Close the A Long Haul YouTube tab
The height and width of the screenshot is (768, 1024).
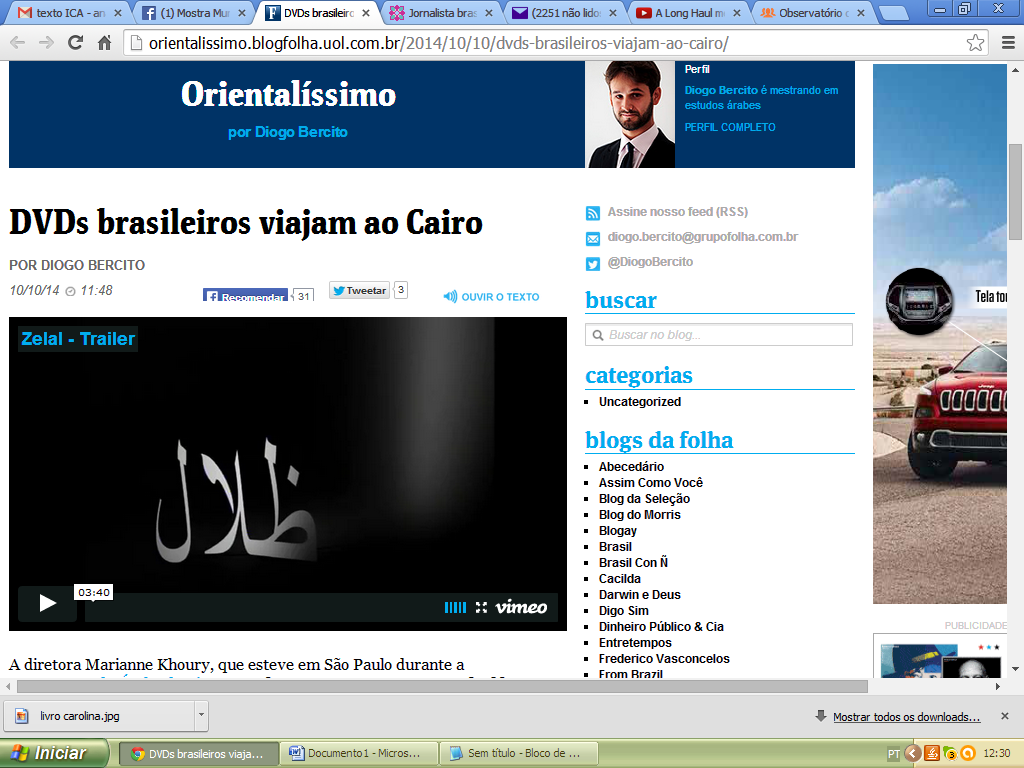(737, 13)
